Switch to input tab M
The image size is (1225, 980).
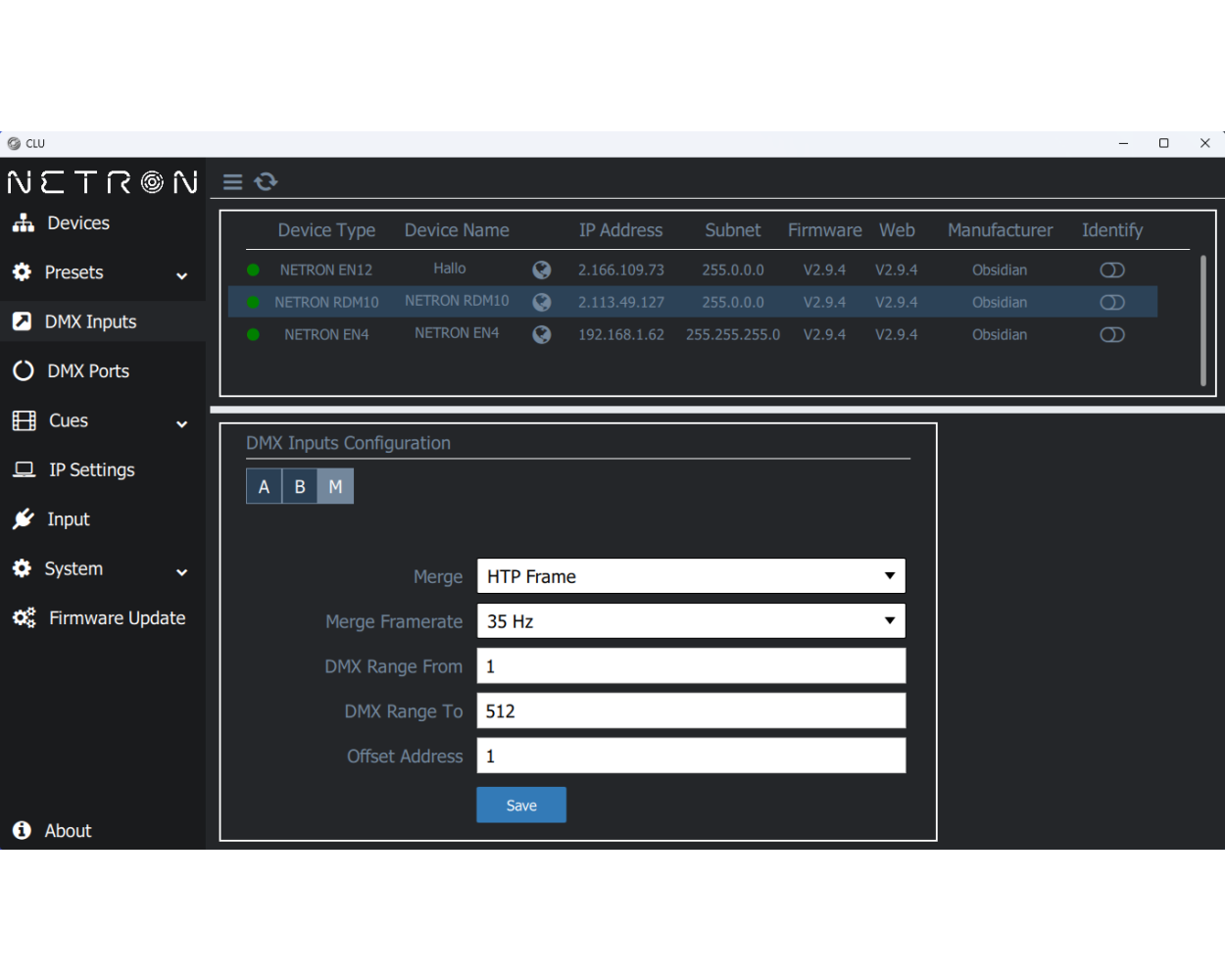pos(335,486)
